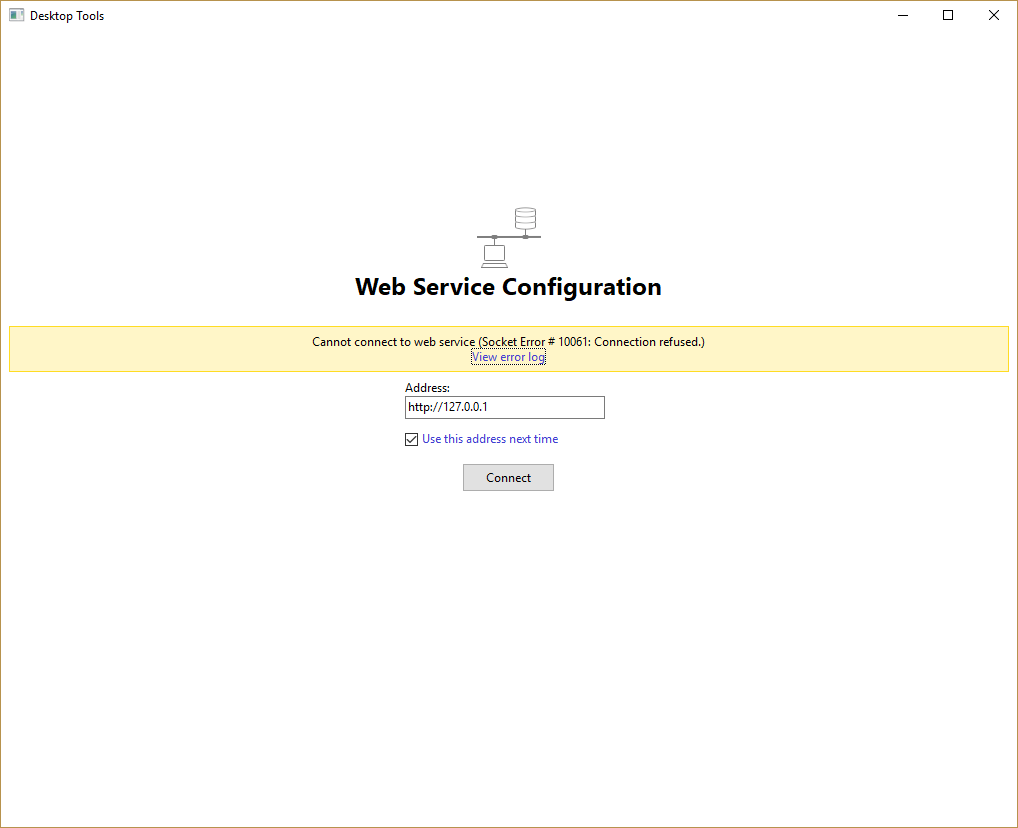Click the Desktop Tools title bar text
The image size is (1018, 828).
click(x=67, y=15)
